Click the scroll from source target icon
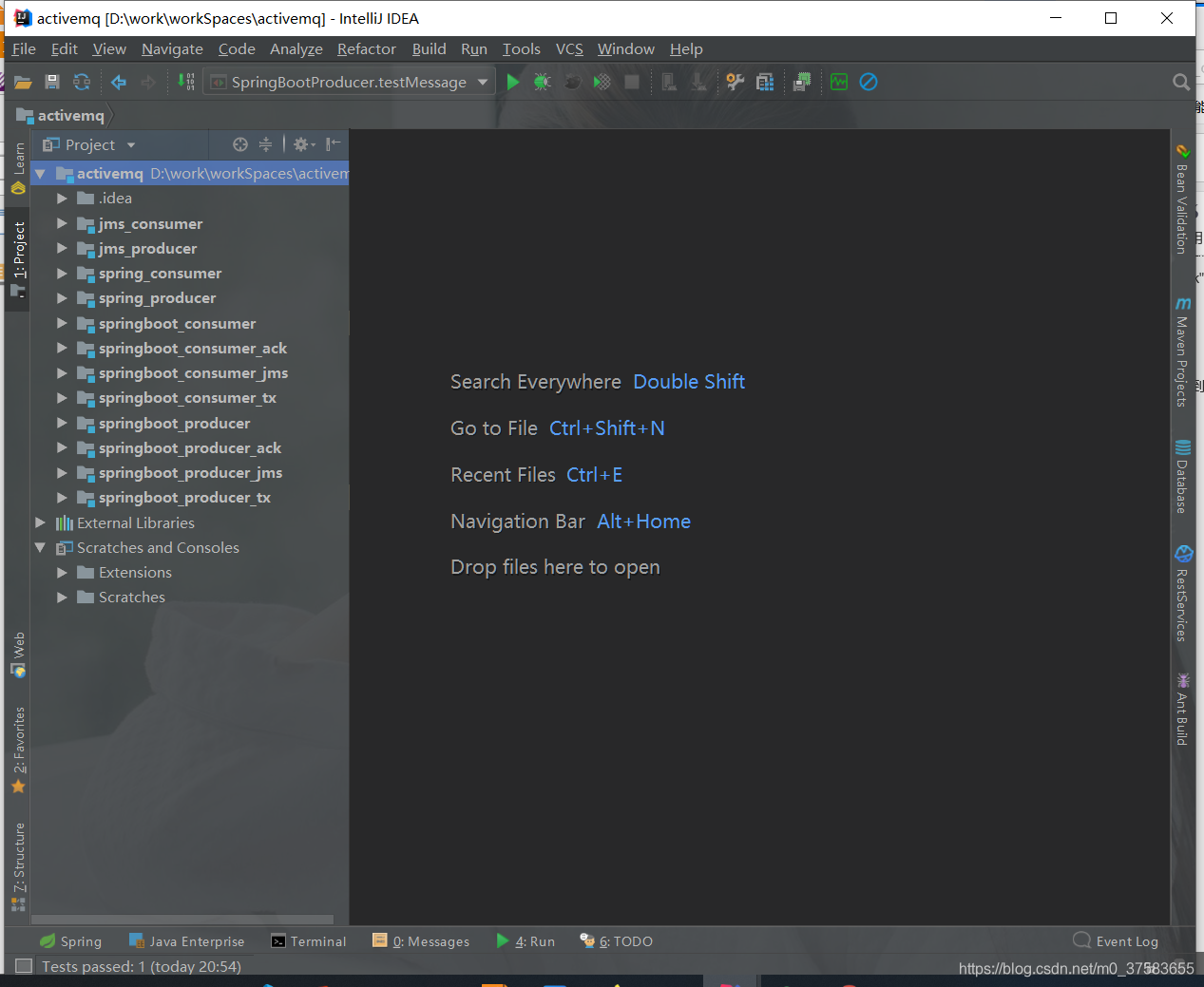Screen dimensions: 1204x987 240,144
